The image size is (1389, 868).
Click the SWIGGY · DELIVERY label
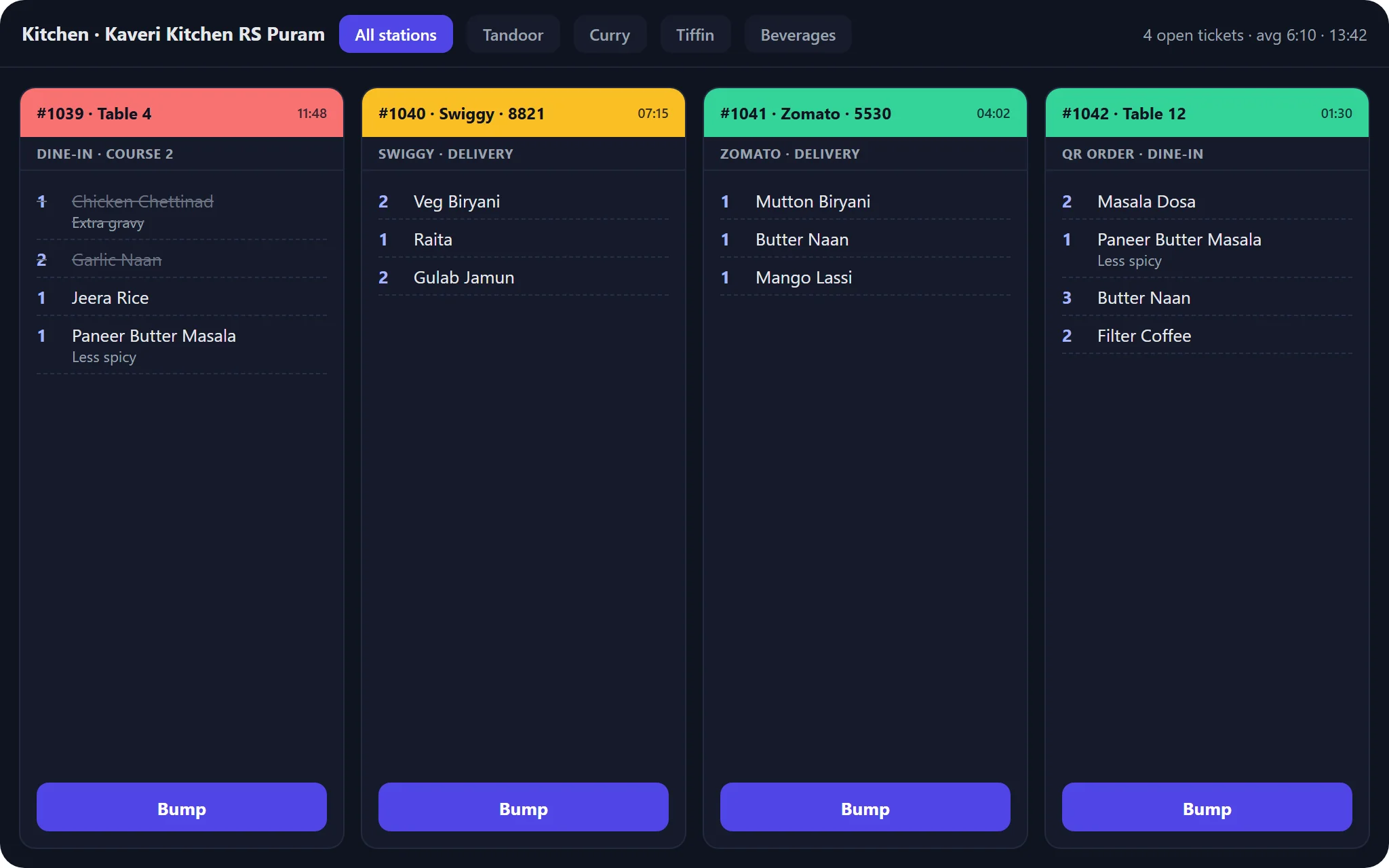[446, 154]
